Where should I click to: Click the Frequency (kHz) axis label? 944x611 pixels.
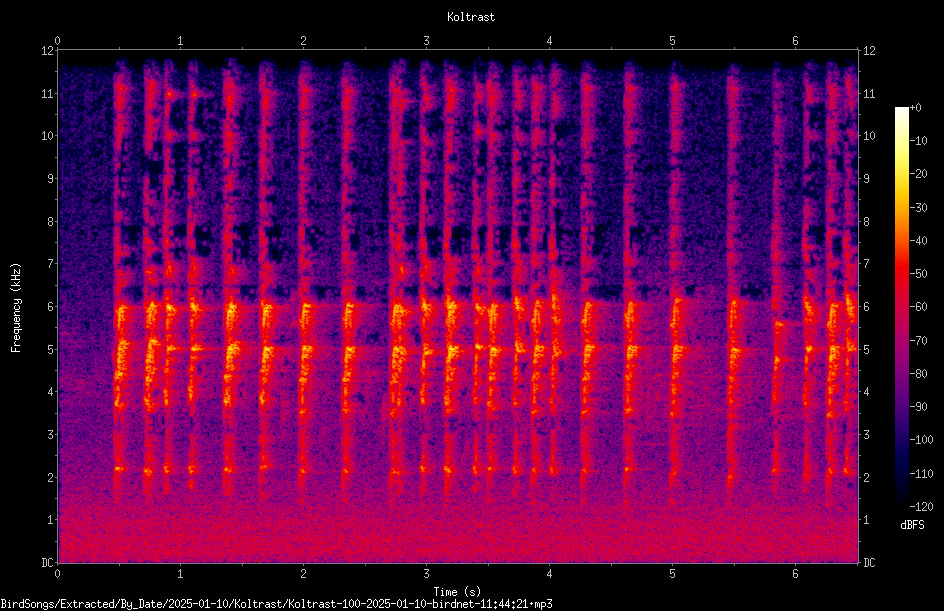tap(16, 308)
